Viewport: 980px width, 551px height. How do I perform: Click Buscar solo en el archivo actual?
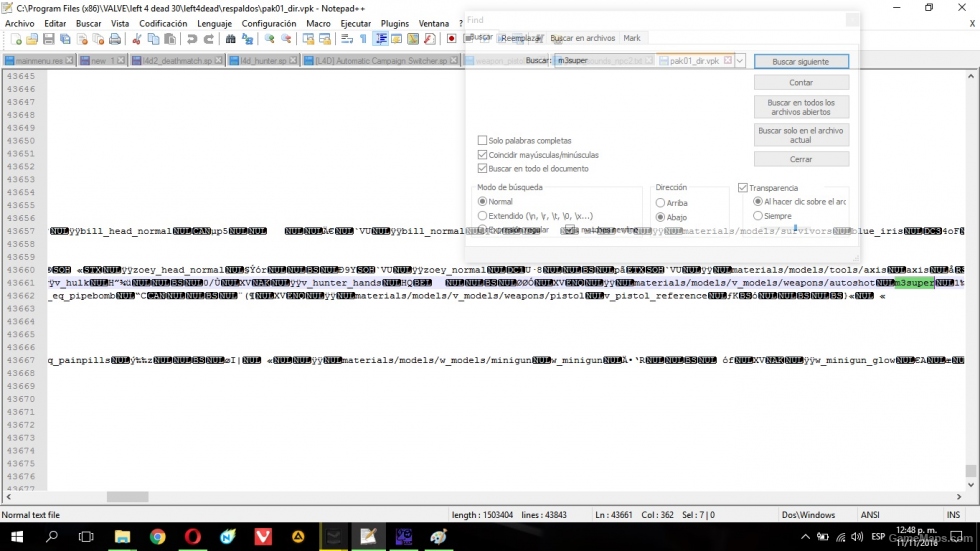pyautogui.click(x=801, y=135)
